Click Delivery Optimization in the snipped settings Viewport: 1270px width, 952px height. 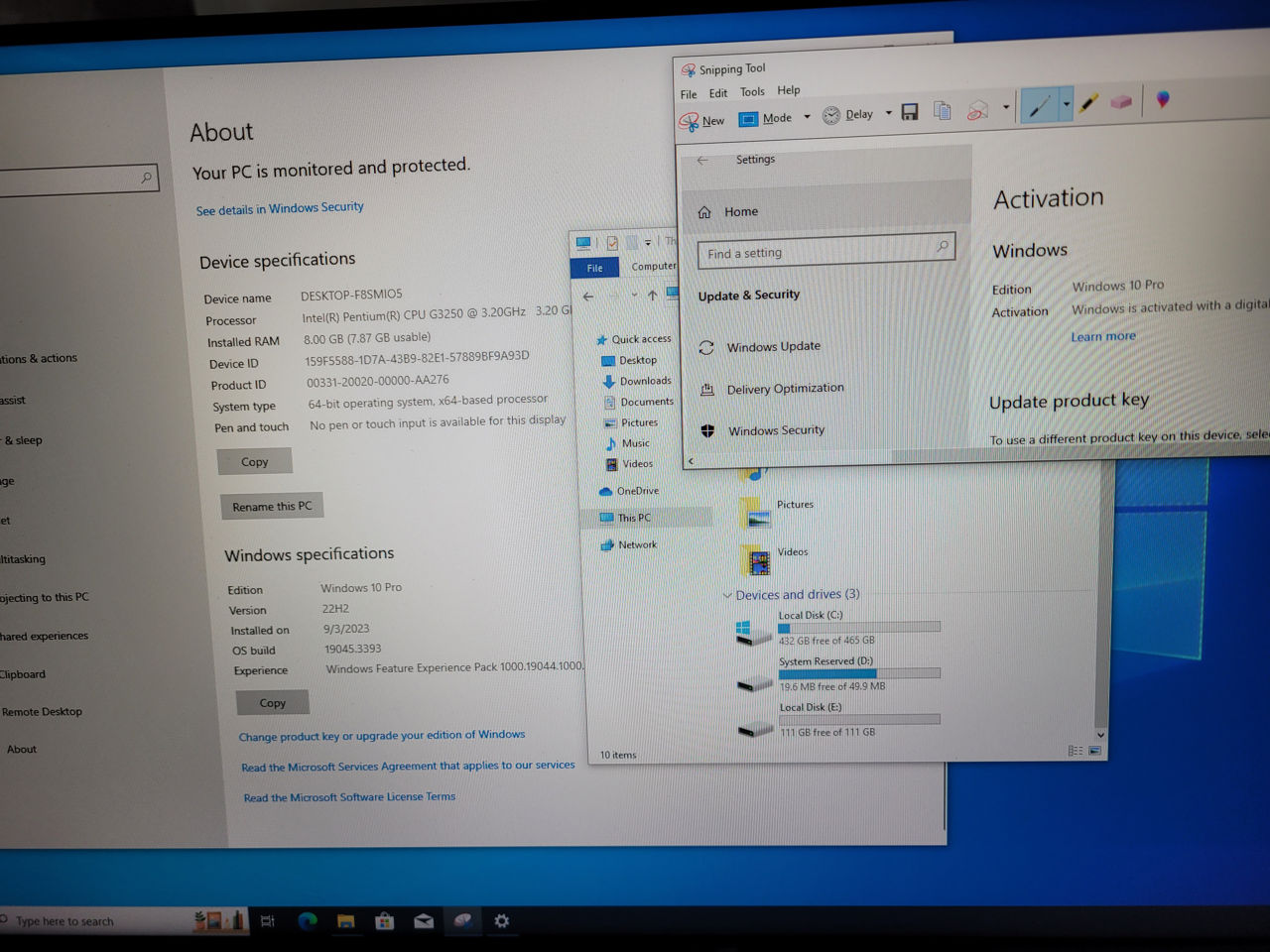coord(773,389)
